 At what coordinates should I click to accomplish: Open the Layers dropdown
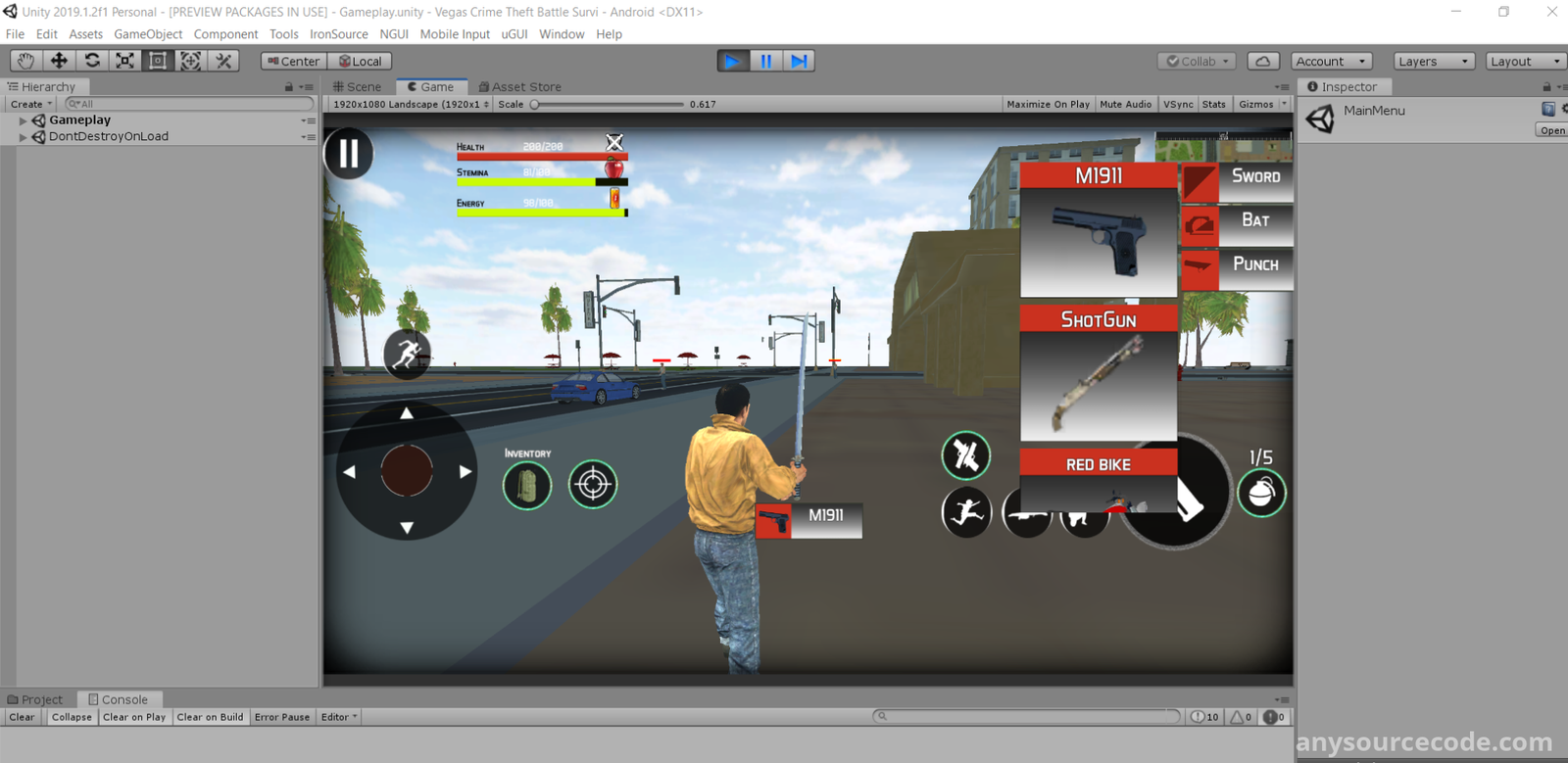(x=1434, y=61)
